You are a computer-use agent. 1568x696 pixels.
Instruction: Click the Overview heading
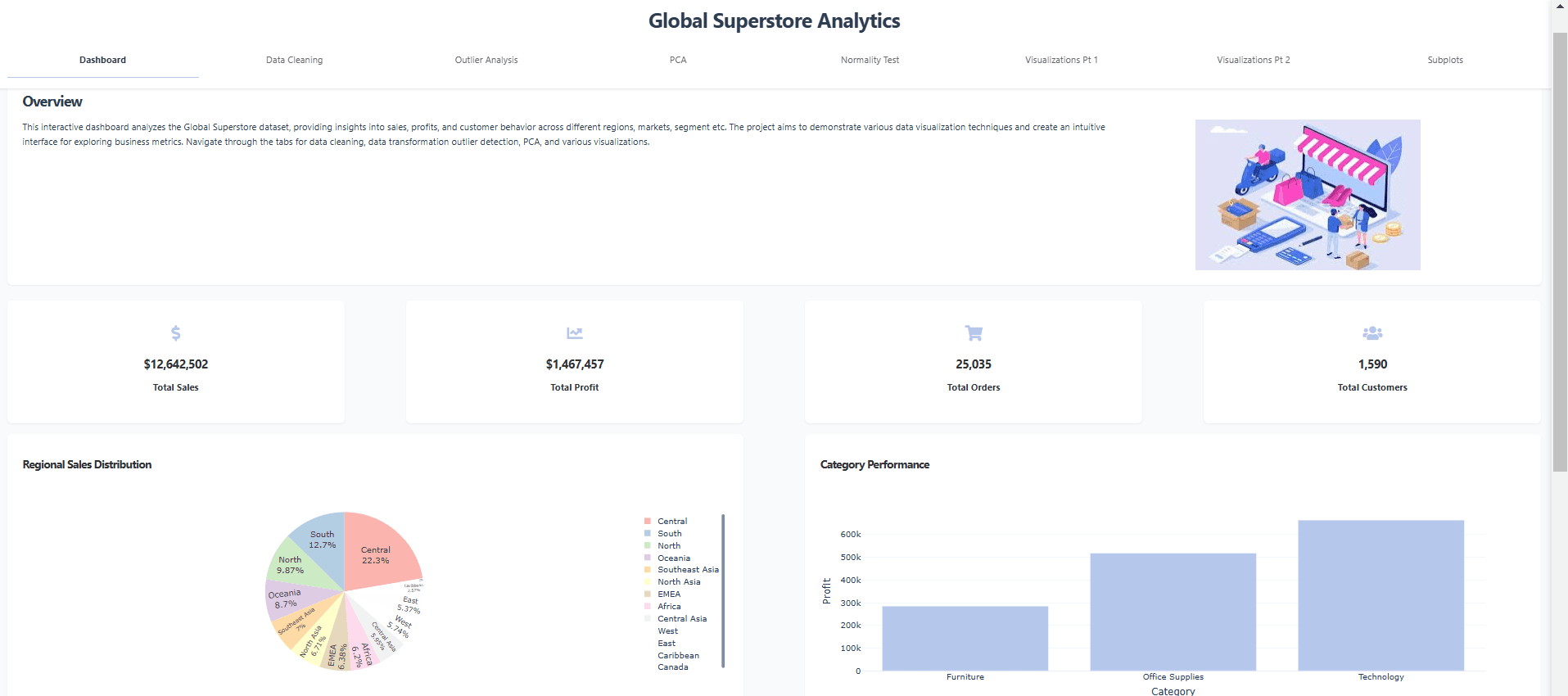(x=52, y=102)
